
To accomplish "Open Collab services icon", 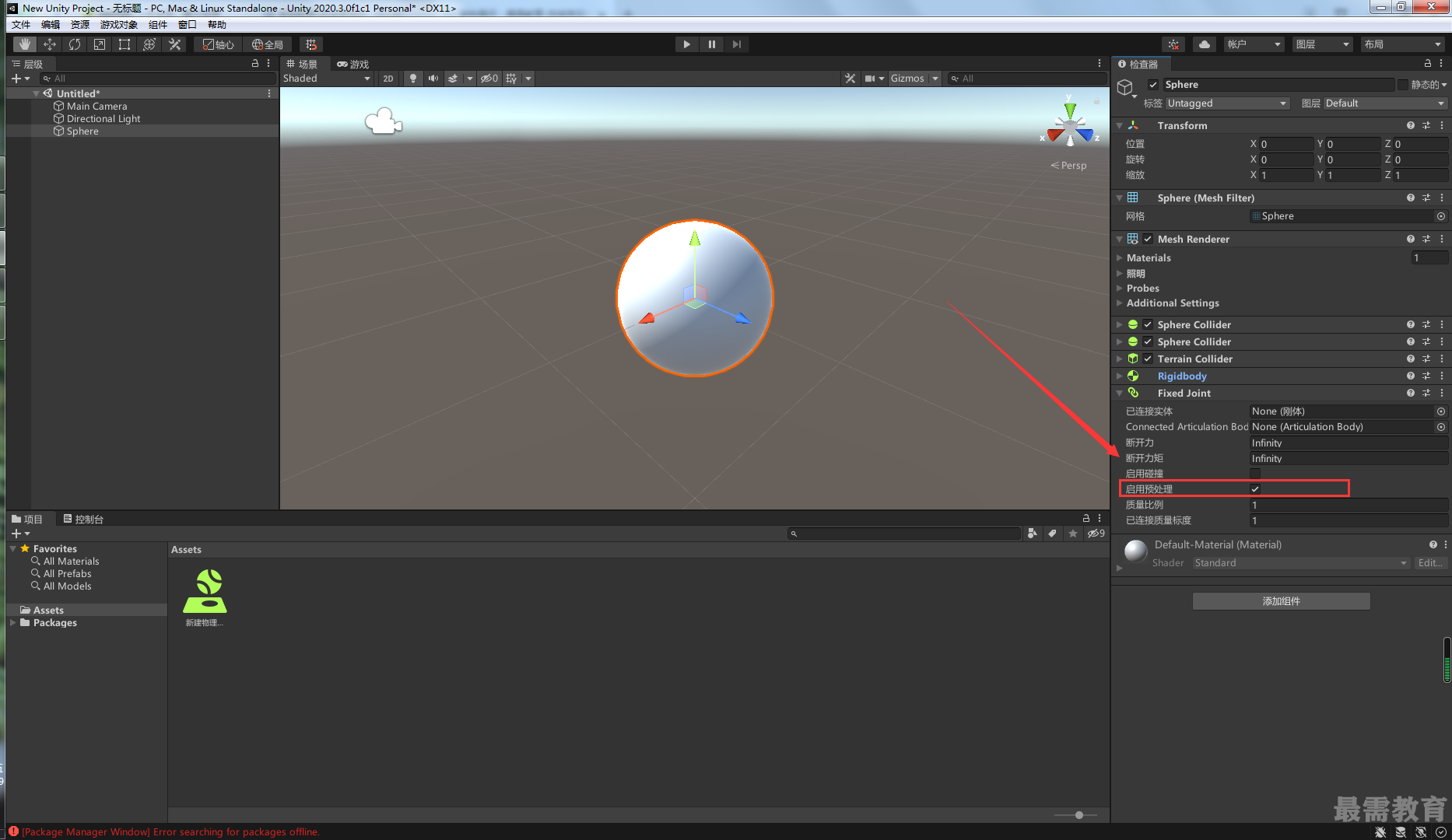I will tap(1173, 44).
